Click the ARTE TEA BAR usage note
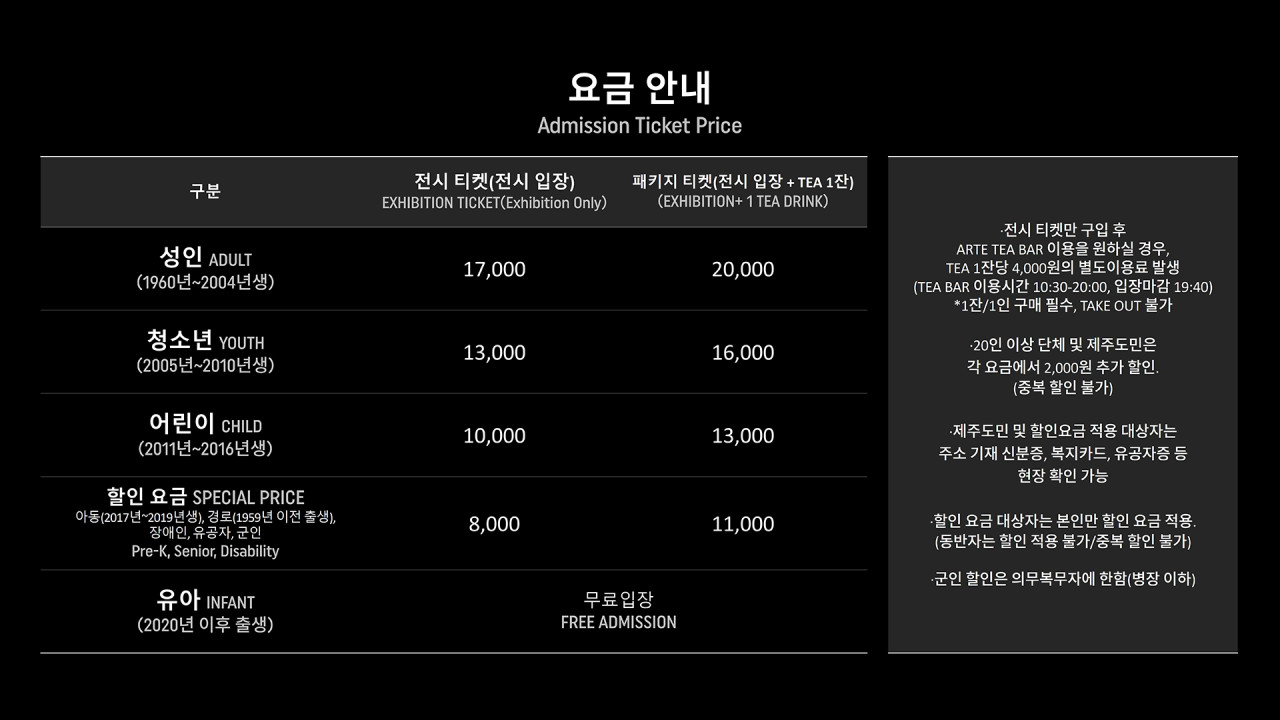This screenshot has width=1280, height=720. pos(1063,268)
